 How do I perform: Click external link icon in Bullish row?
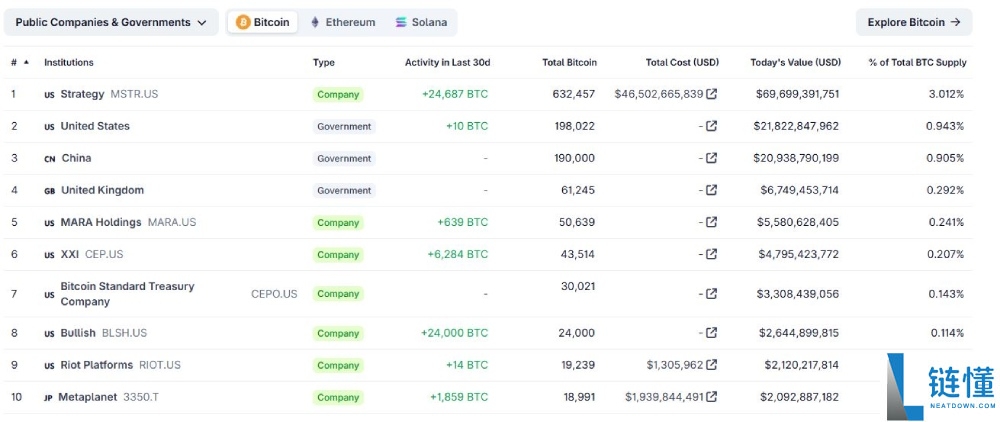coord(711,333)
